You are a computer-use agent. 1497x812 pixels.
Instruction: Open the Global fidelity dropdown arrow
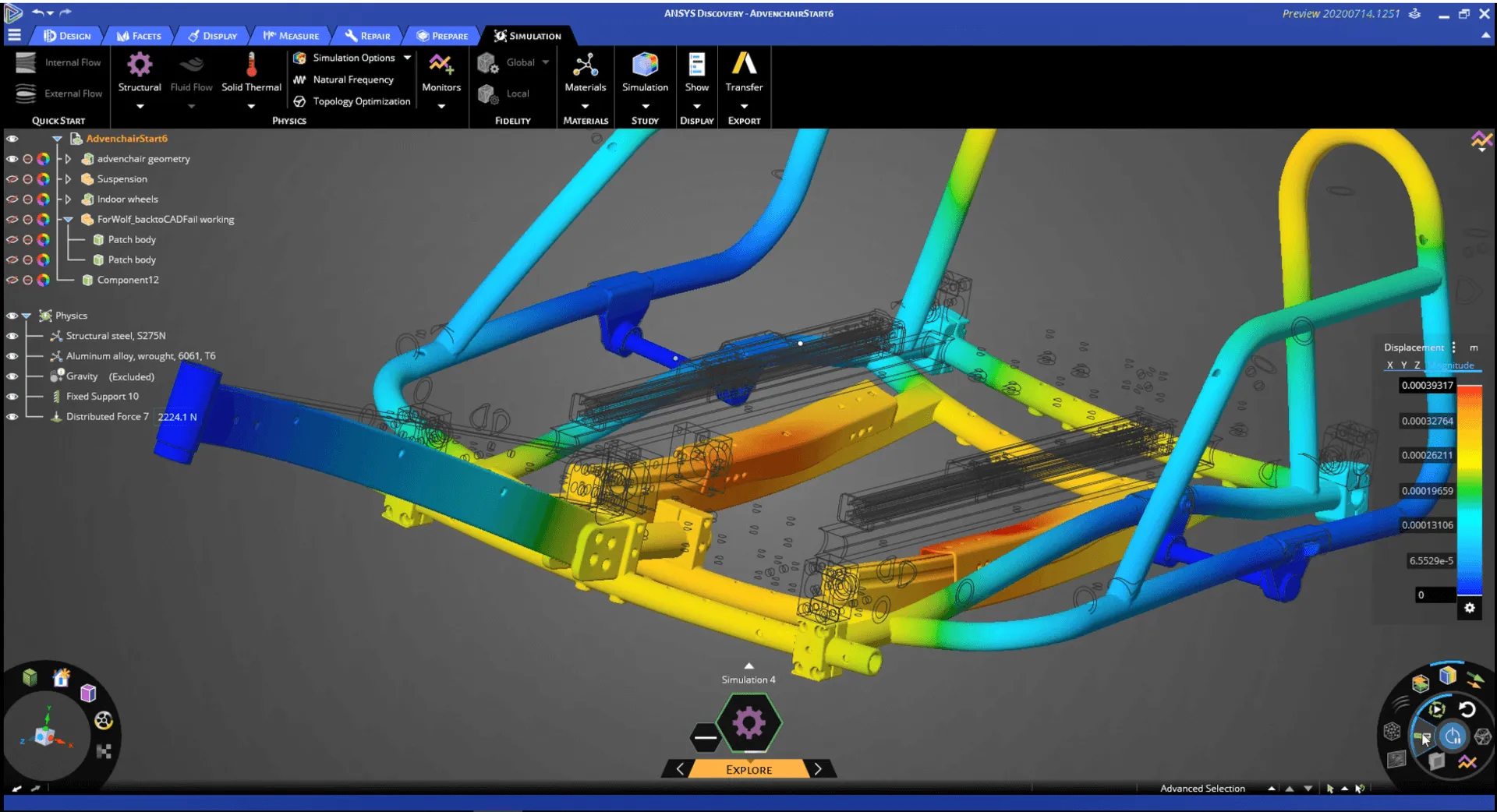(545, 62)
